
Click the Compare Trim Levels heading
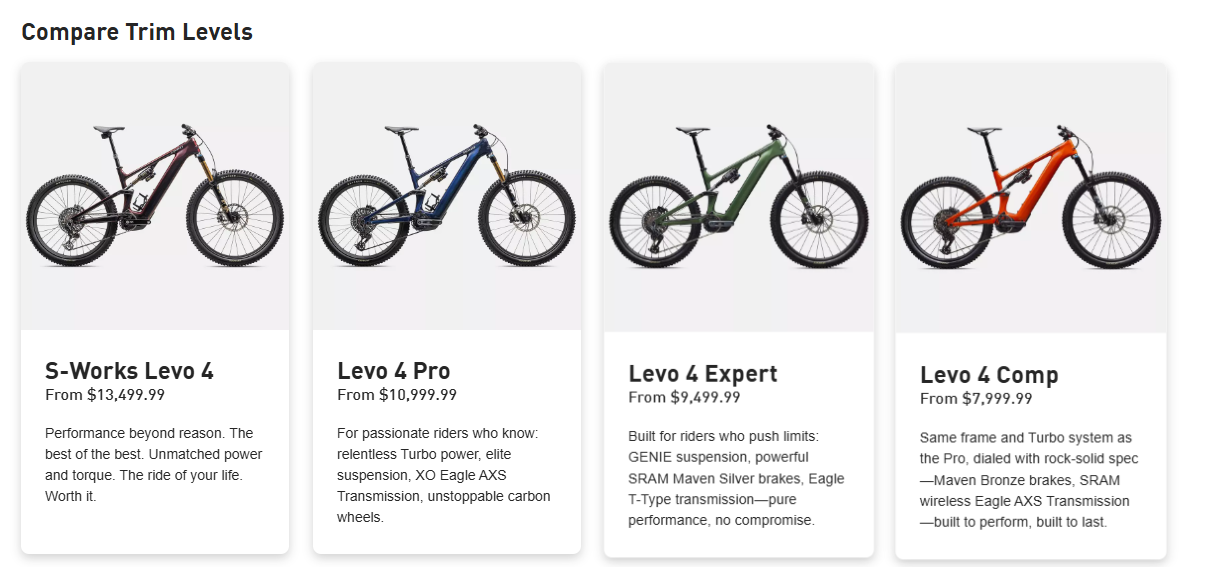[x=137, y=32]
